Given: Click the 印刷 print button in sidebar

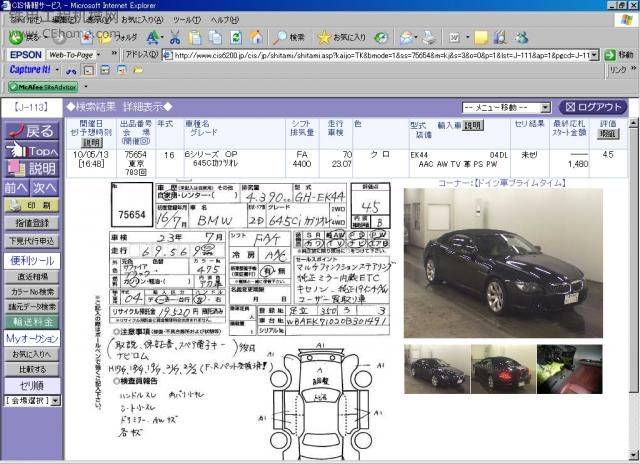Looking at the screenshot, I should (x=32, y=205).
